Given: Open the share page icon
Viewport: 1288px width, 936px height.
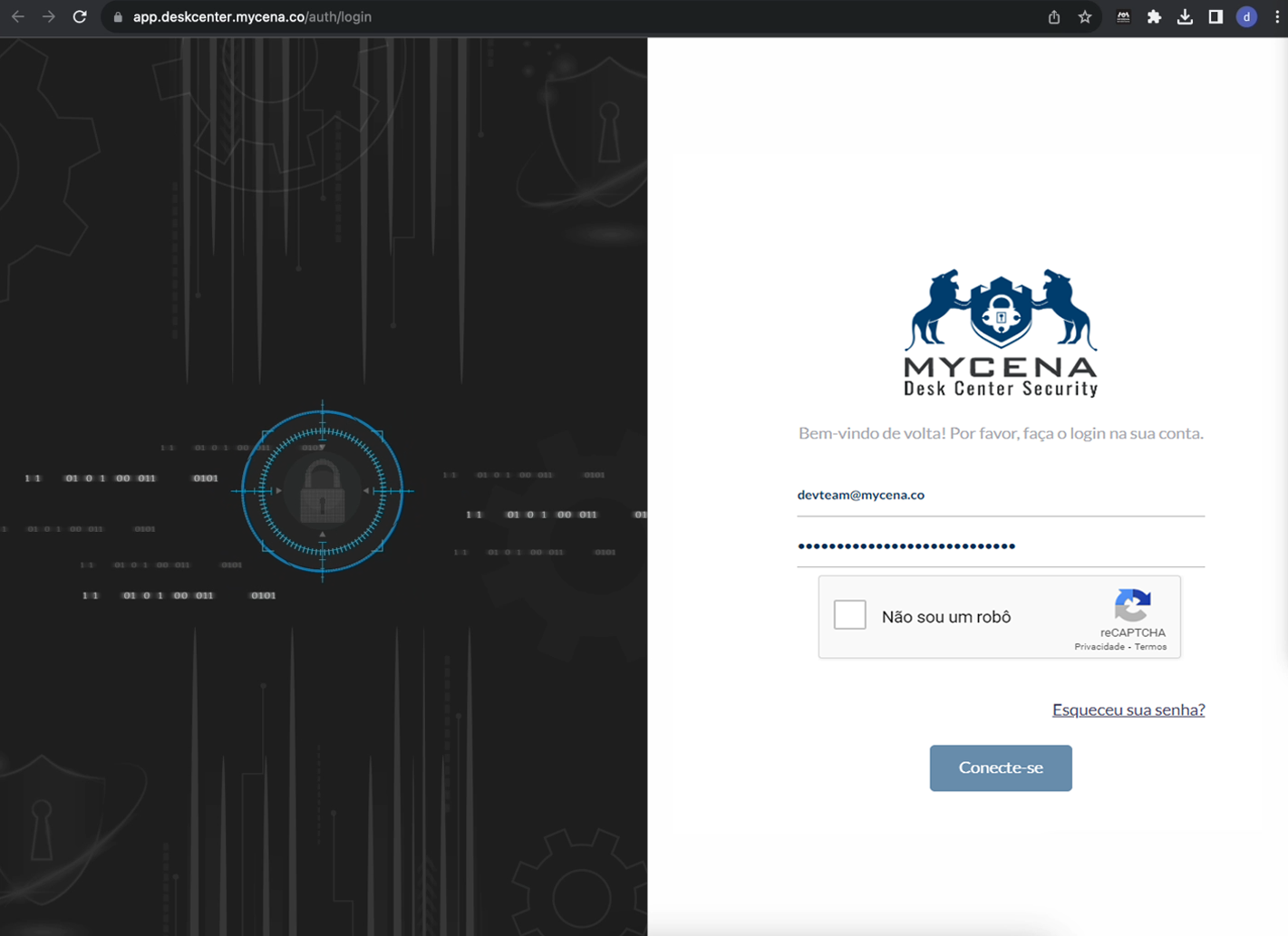Looking at the screenshot, I should point(1054,17).
